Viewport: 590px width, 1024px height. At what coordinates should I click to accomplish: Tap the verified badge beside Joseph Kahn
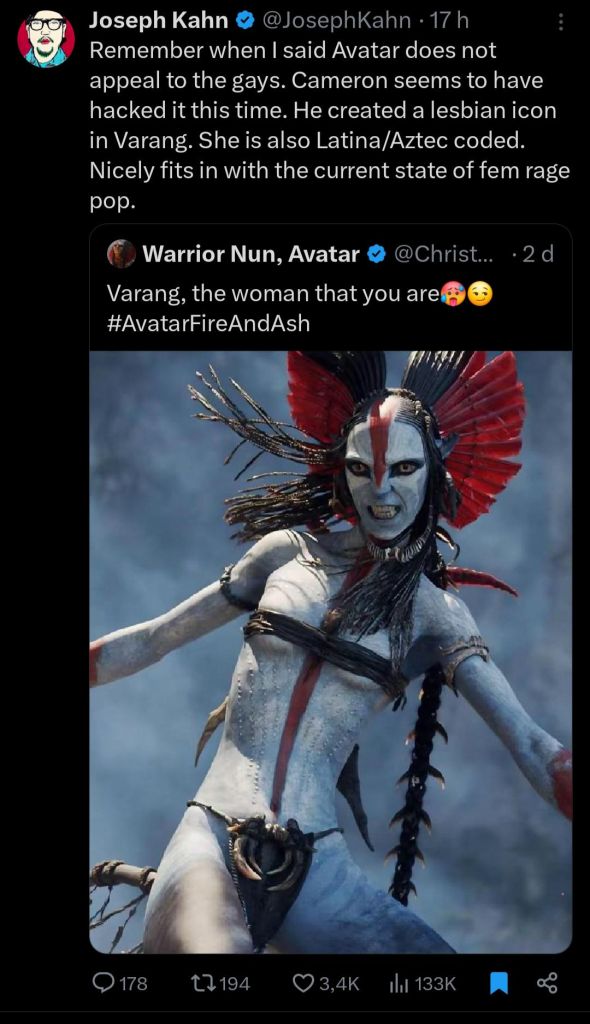pos(246,21)
